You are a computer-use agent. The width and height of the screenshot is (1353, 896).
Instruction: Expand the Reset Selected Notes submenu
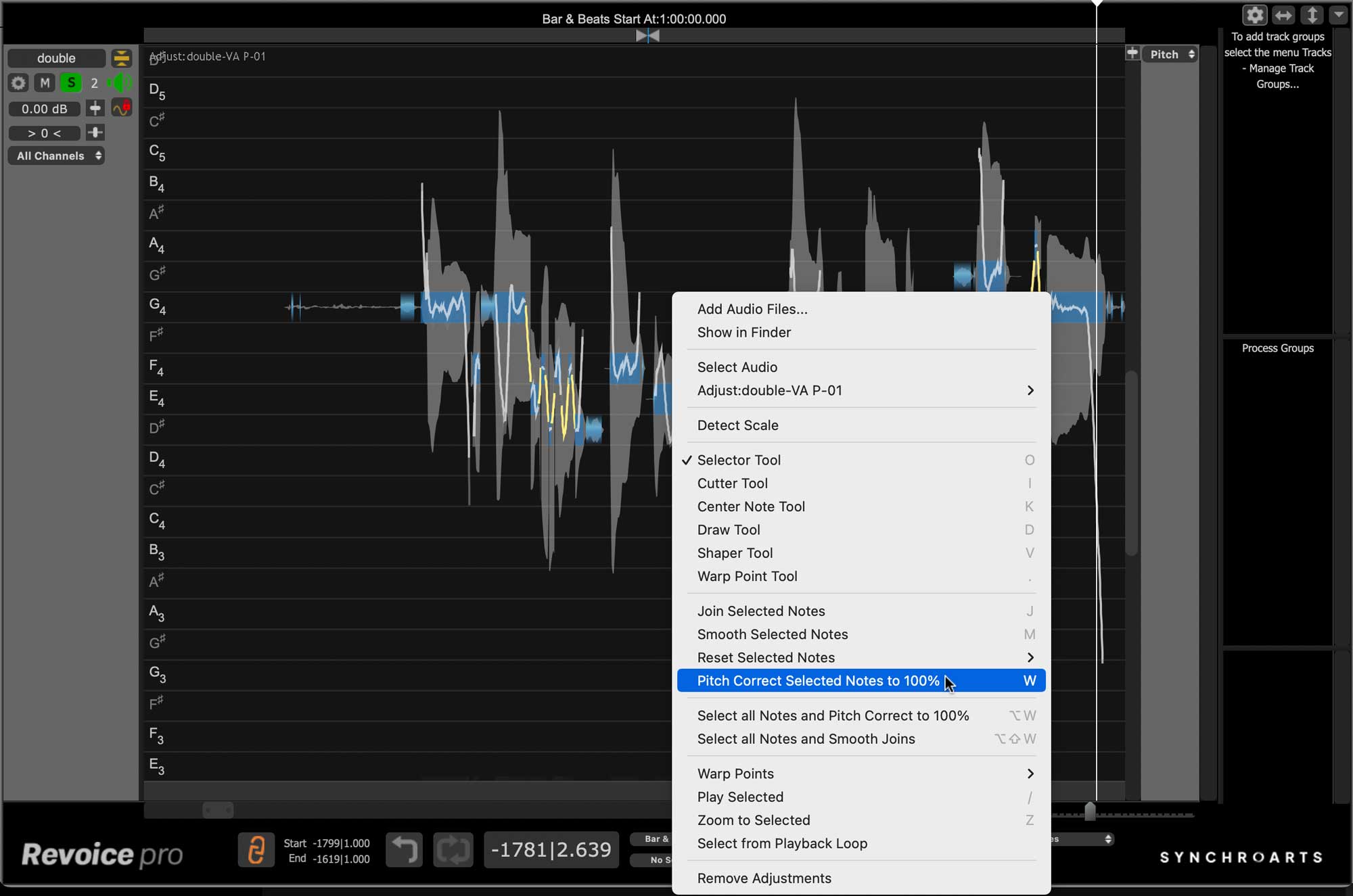[x=861, y=657]
